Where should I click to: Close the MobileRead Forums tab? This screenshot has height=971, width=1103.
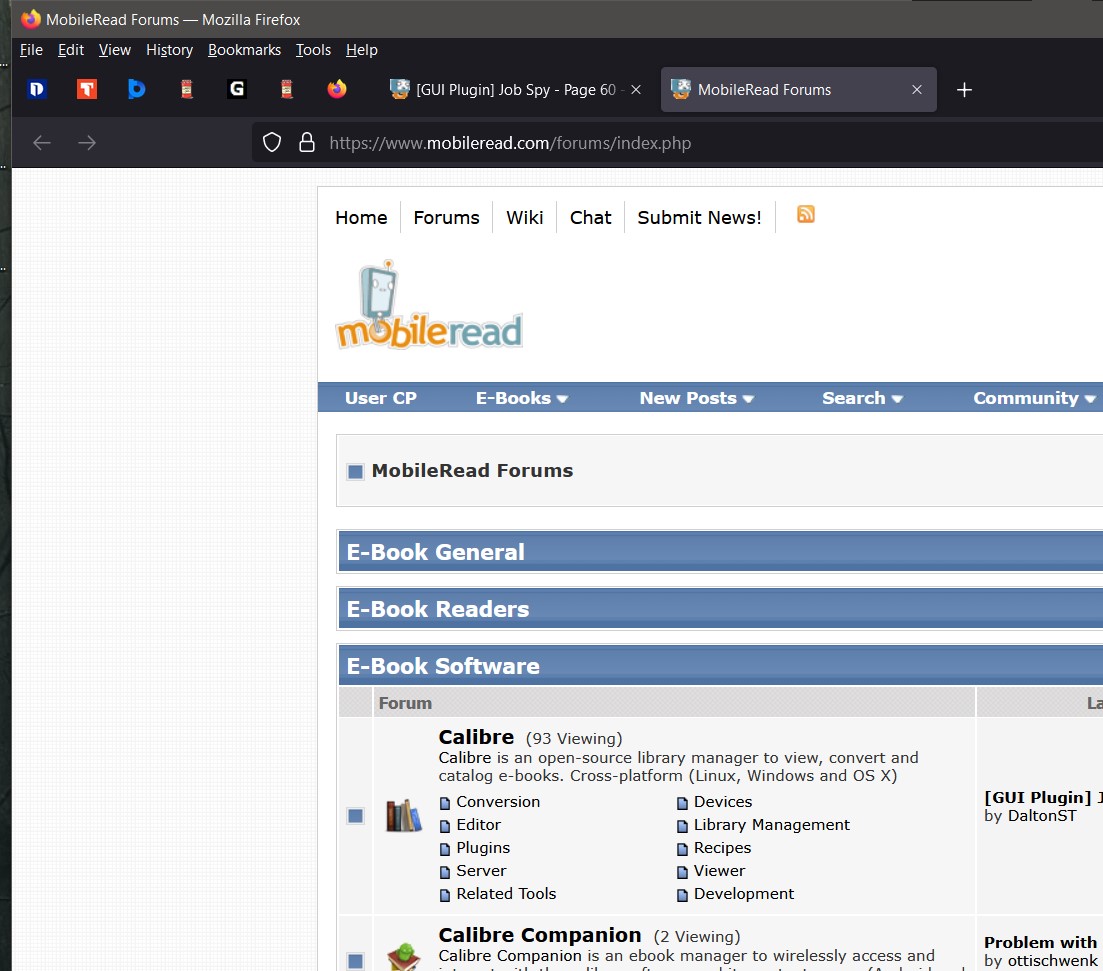917,89
